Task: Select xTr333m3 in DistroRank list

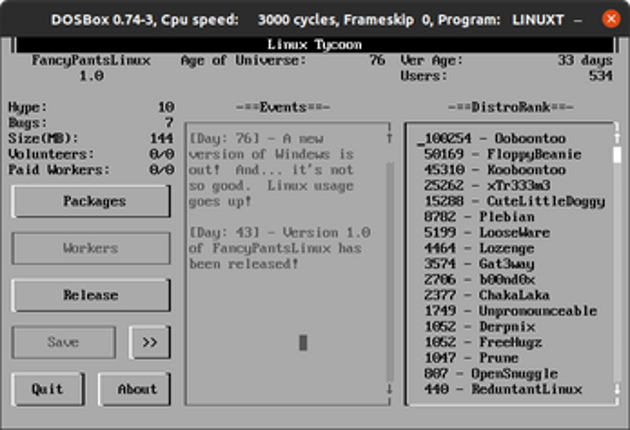Action: pyautogui.click(x=487, y=186)
